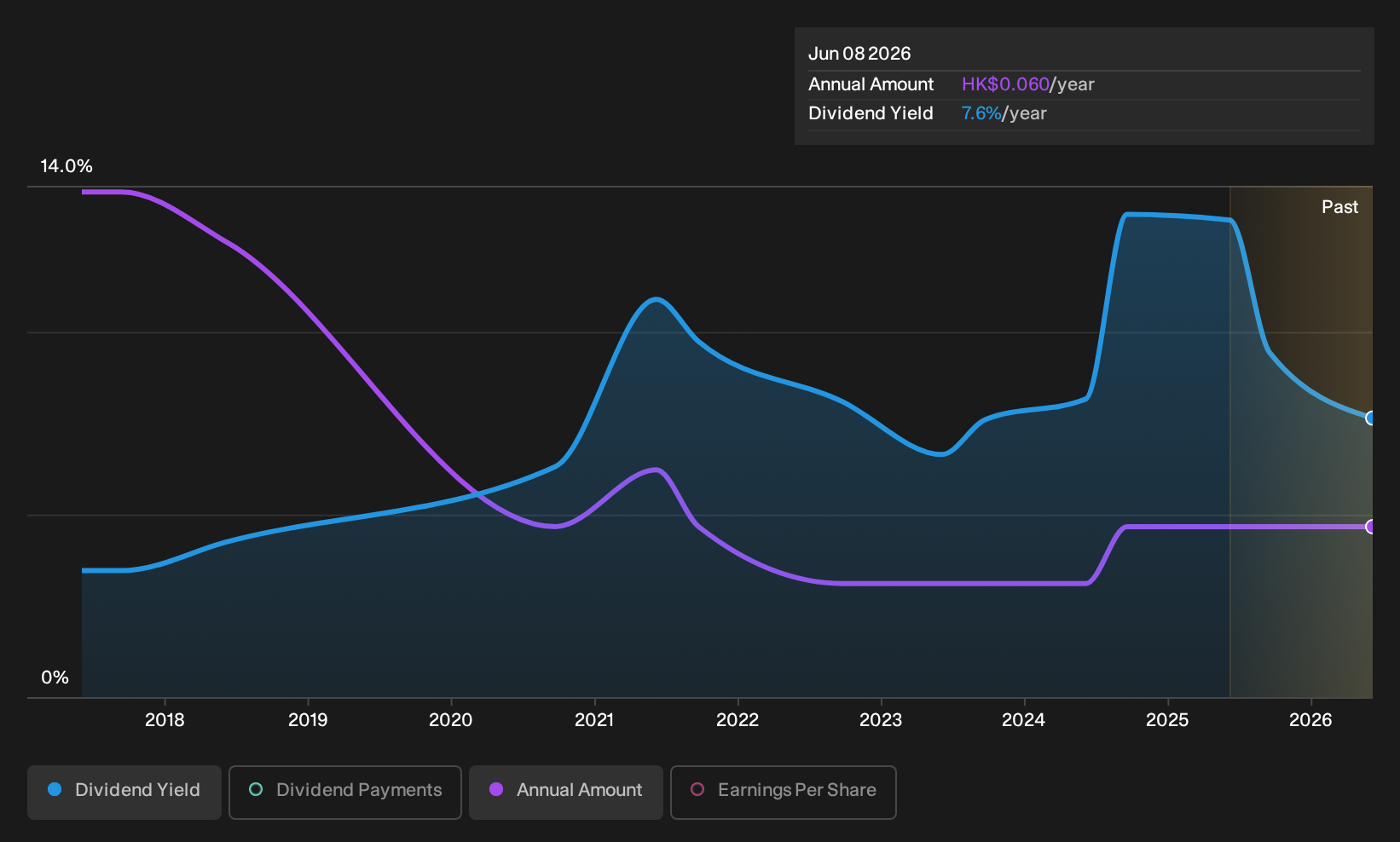Click the 0% y-axis label

55,678
